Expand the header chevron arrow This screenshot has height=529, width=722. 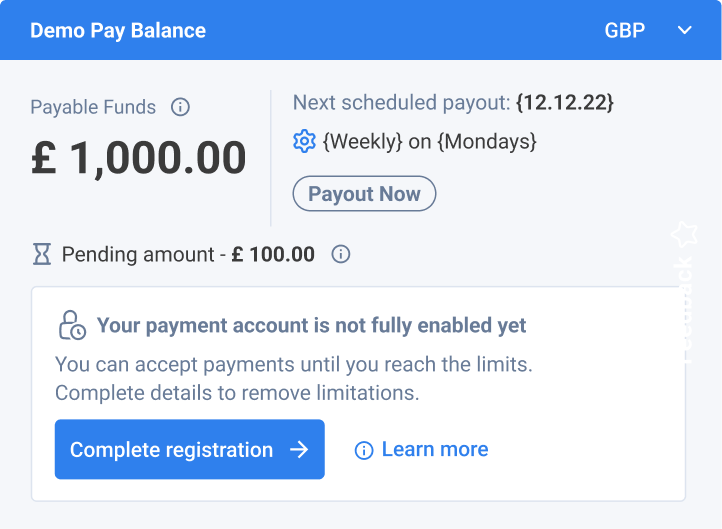click(x=685, y=30)
